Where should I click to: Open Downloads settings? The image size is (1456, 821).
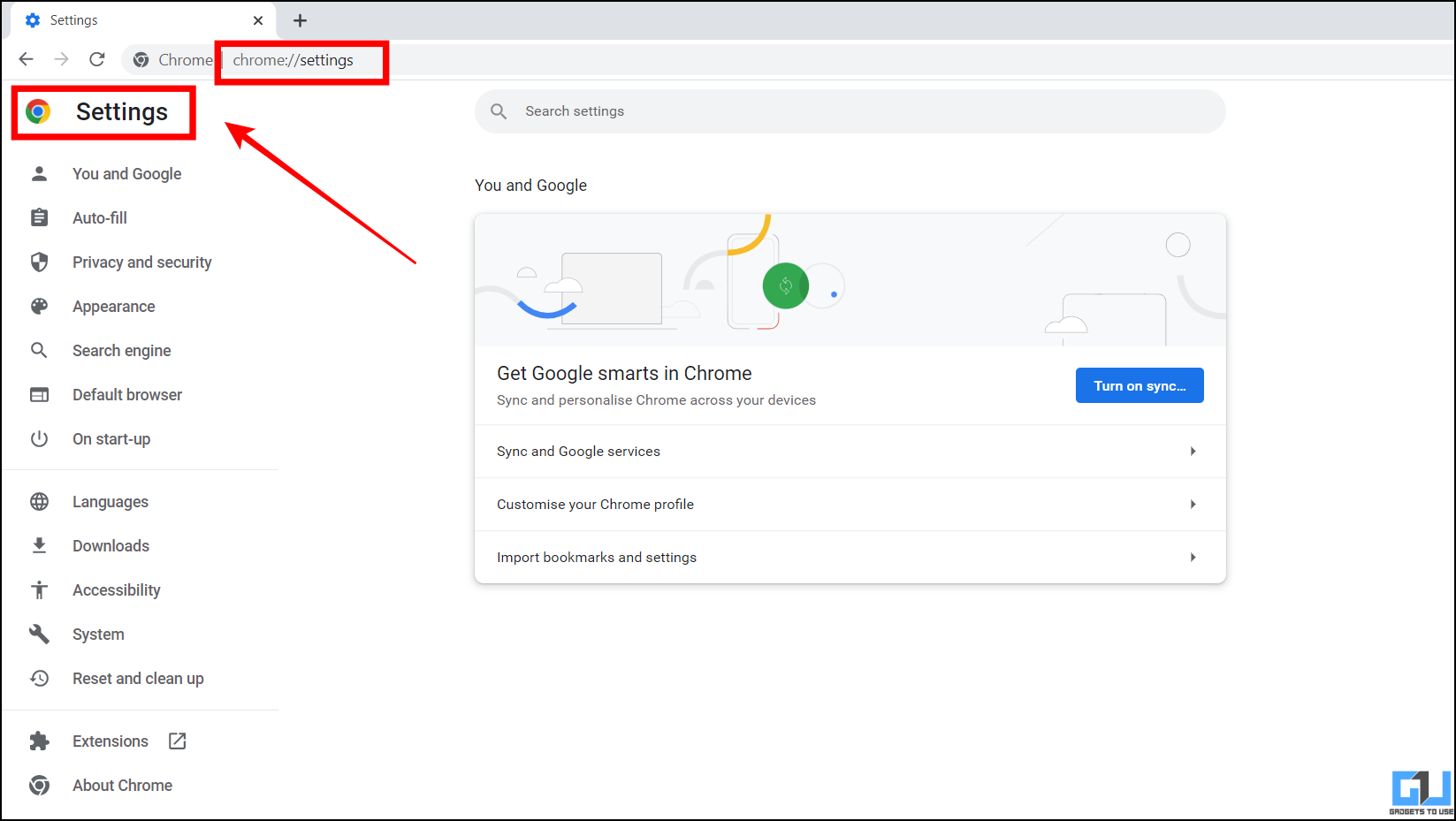[111, 546]
